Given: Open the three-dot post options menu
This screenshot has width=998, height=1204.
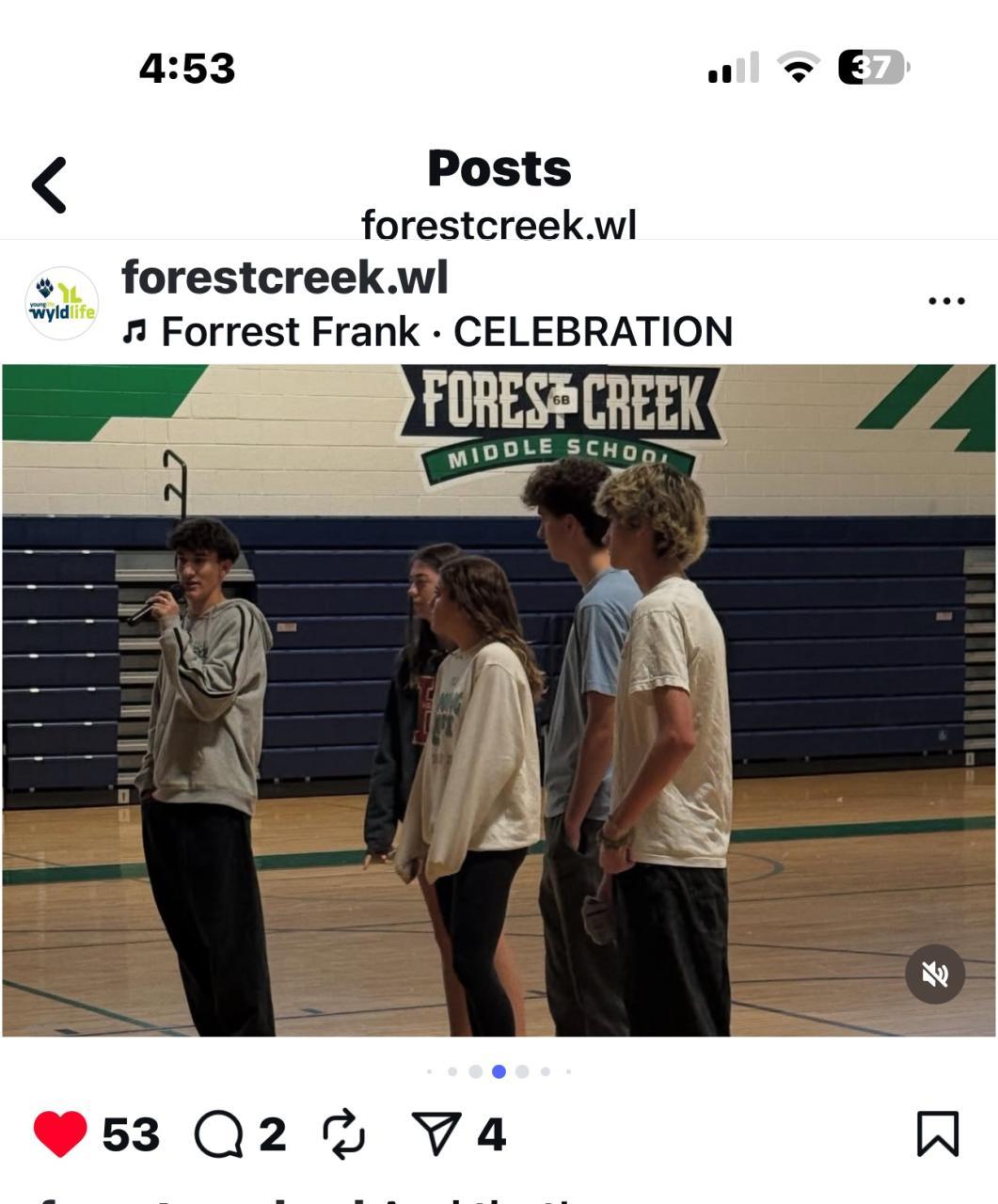Looking at the screenshot, I should tap(946, 301).
